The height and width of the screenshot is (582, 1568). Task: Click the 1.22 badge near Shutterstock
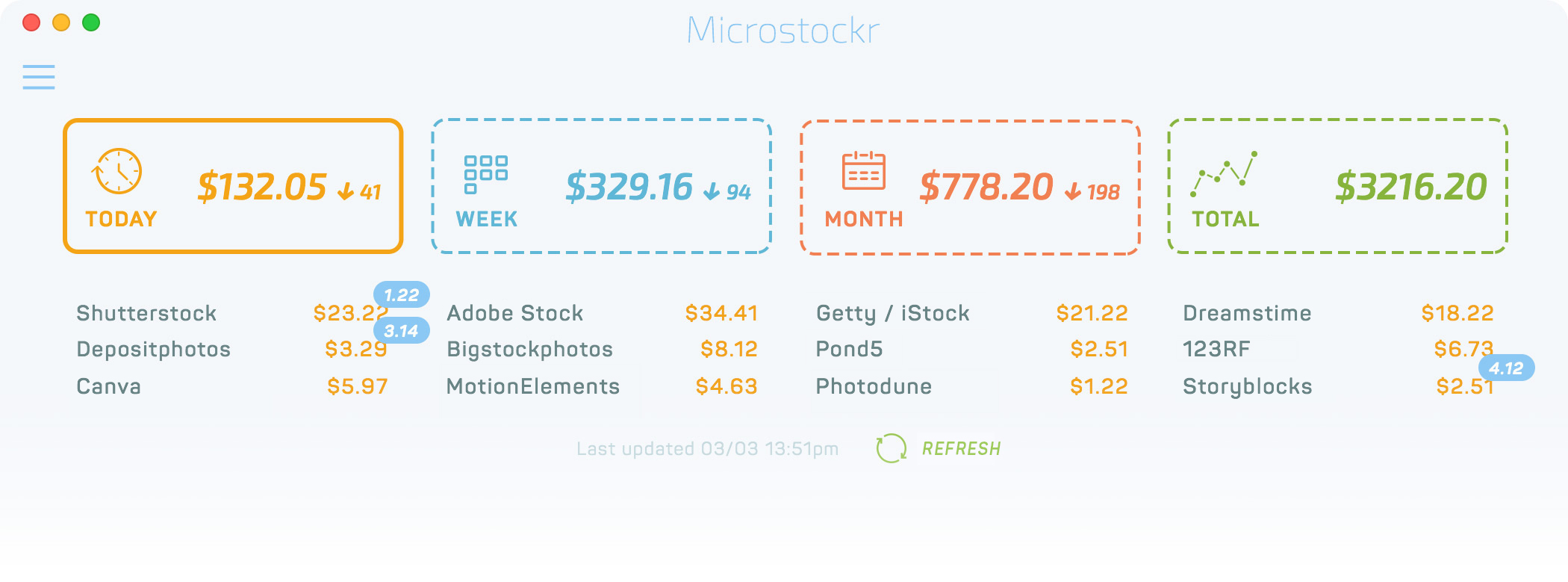(402, 294)
